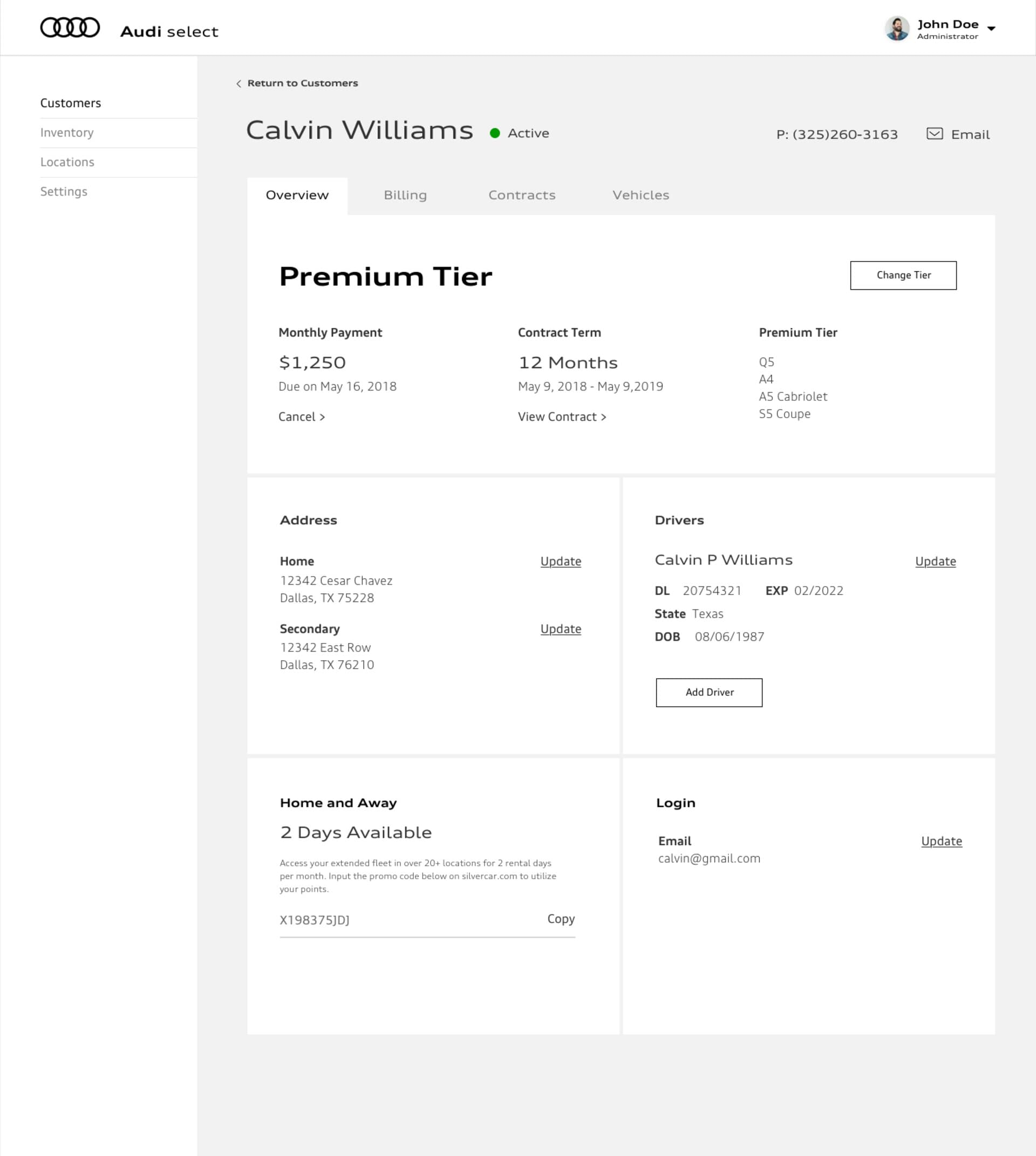
Task: Switch to the Billing tab
Action: pyautogui.click(x=405, y=195)
